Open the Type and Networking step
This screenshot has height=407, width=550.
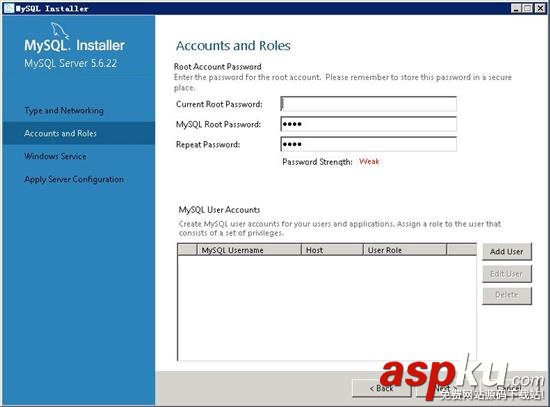64,111
